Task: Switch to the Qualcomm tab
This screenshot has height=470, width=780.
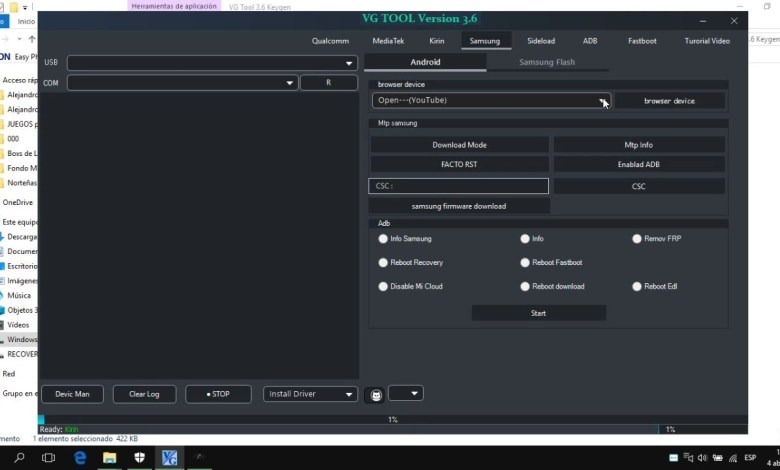Action: (x=330, y=41)
